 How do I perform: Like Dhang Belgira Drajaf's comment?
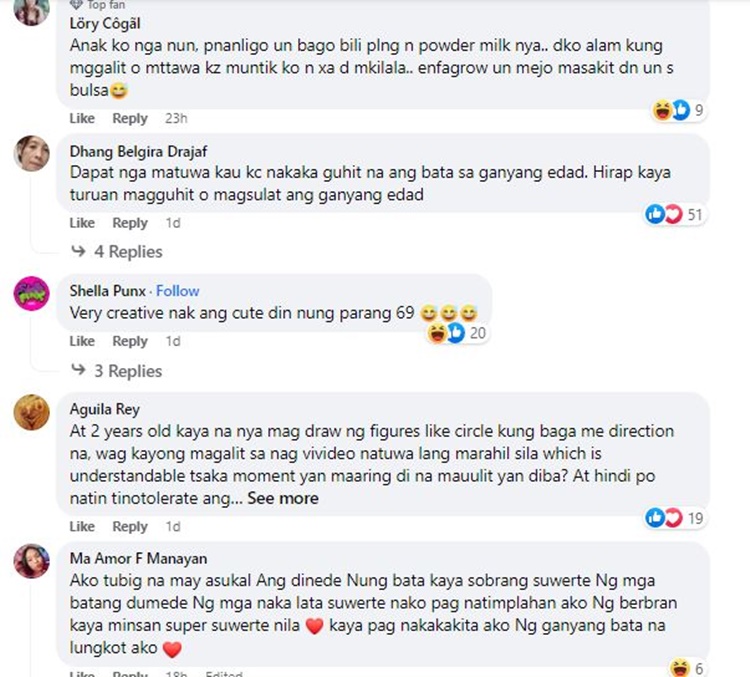pos(82,223)
